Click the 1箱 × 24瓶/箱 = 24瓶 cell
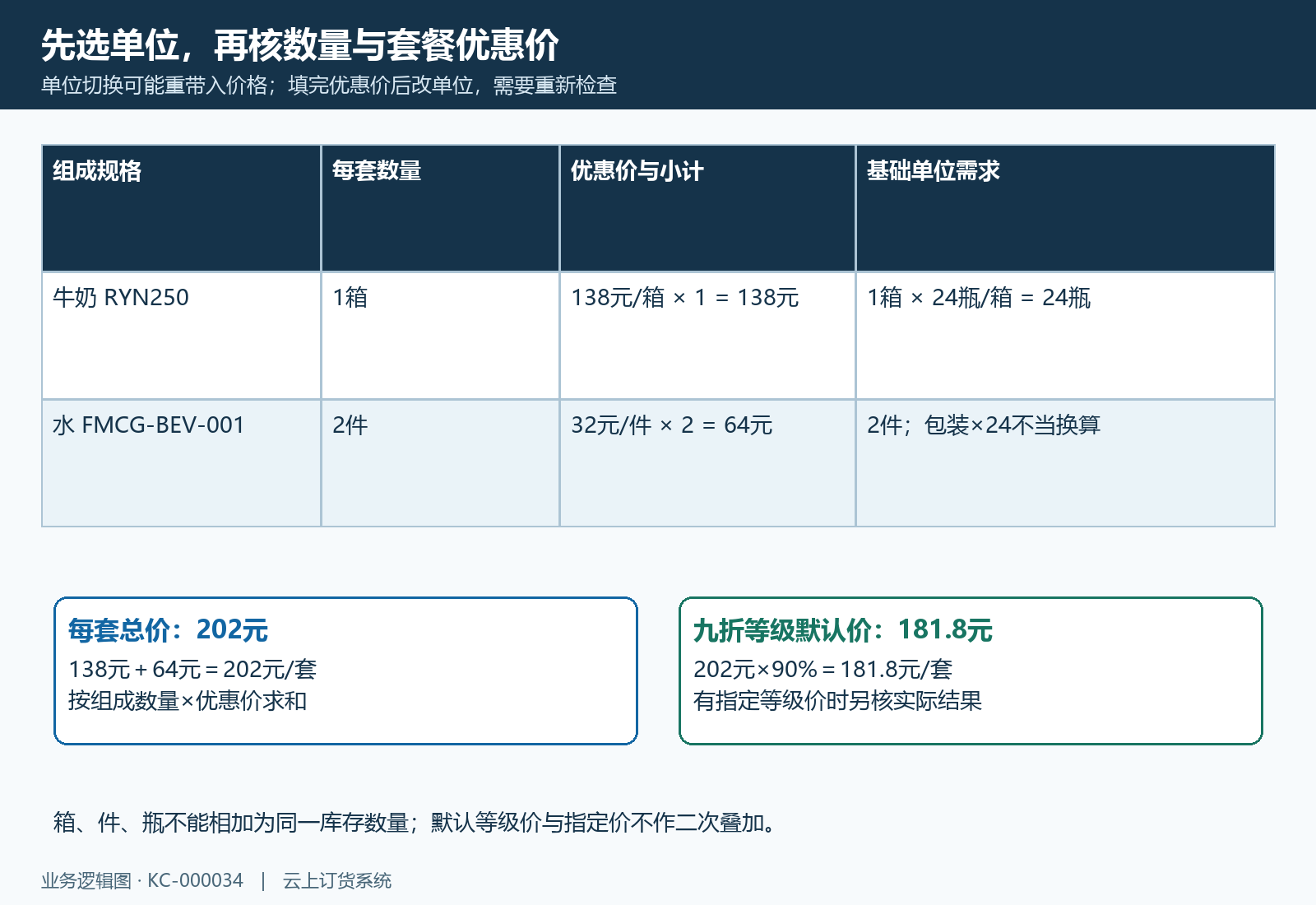This screenshot has width=1316, height=905. pos(1065,336)
